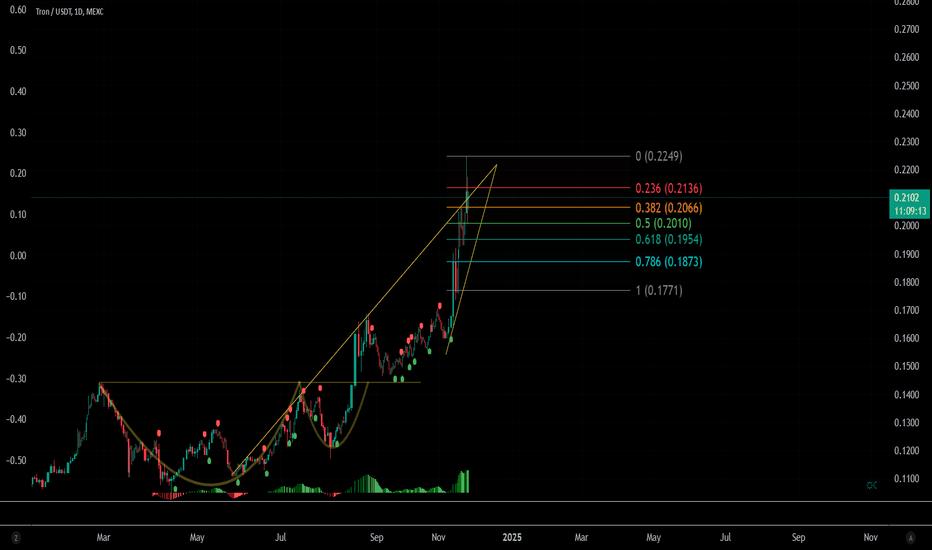Screen dimensions: 932x550
Task: Toggle auto-scale with the A button
Action: point(908,537)
